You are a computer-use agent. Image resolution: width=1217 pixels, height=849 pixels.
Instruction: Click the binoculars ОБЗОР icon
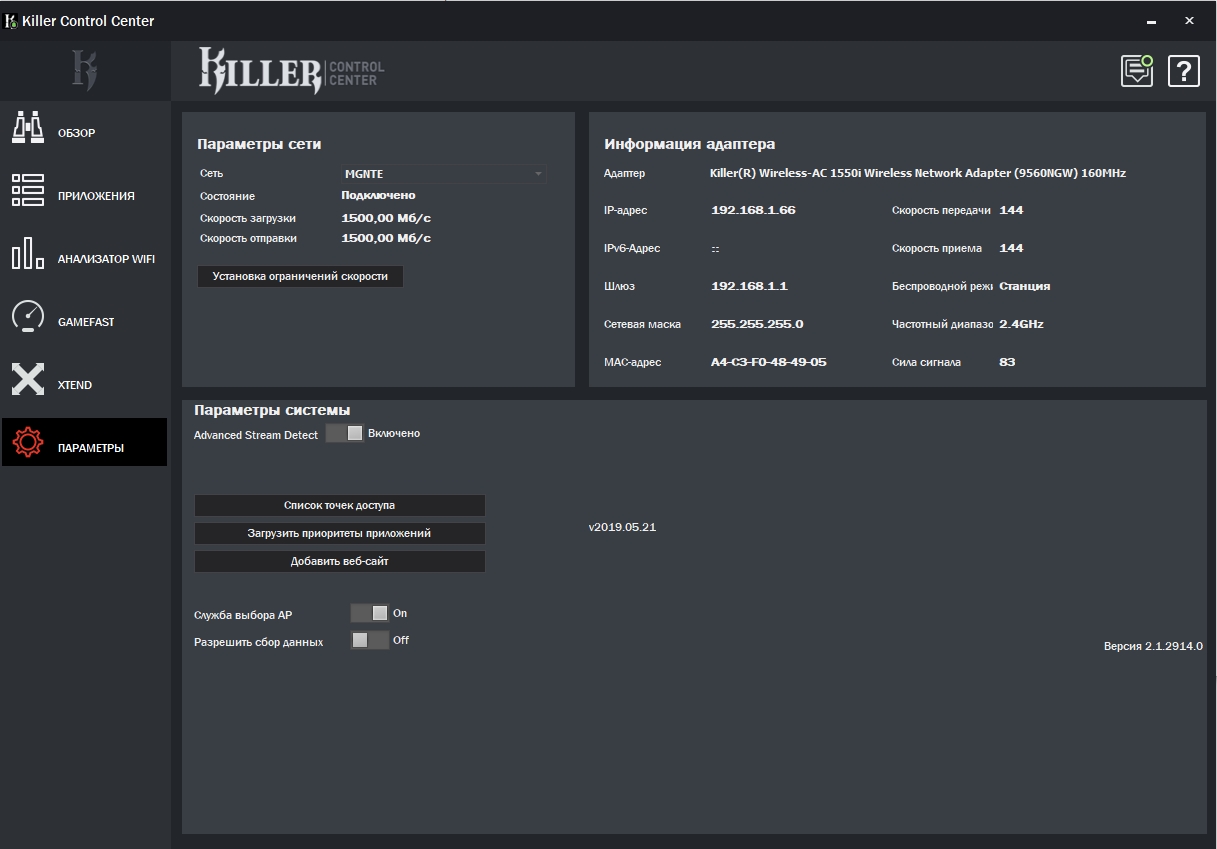pos(28,127)
